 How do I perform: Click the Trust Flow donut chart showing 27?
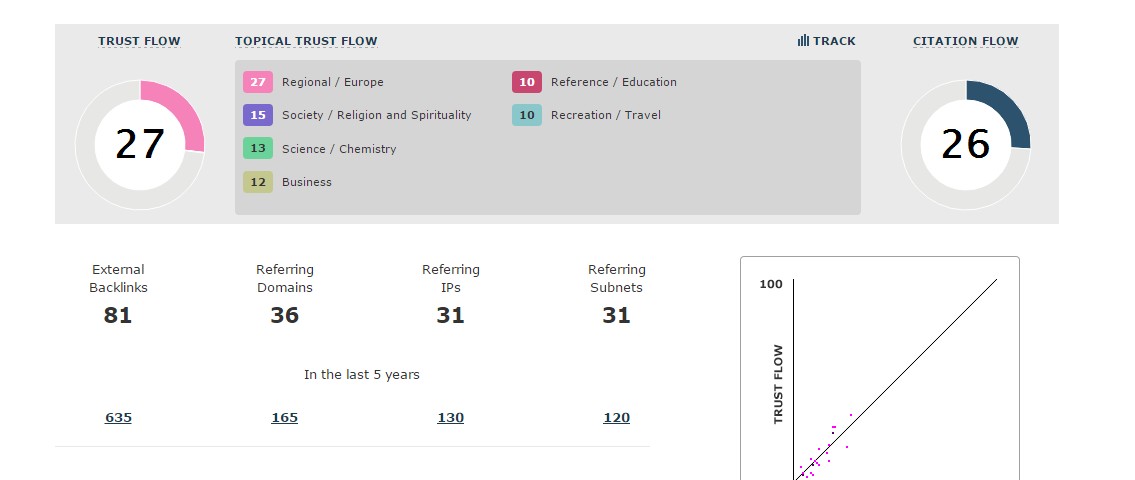140,145
